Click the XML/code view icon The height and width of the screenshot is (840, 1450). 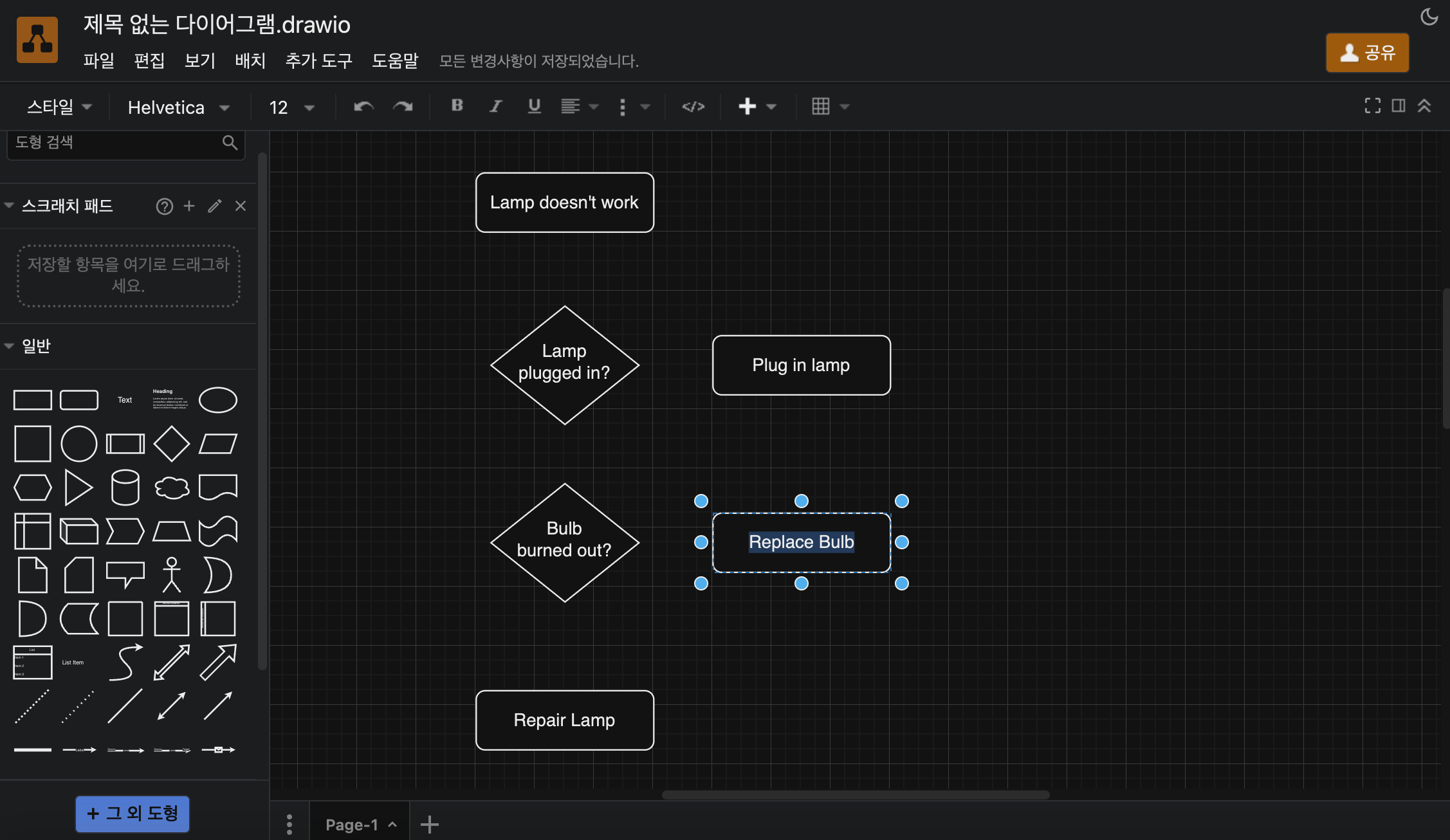(693, 106)
